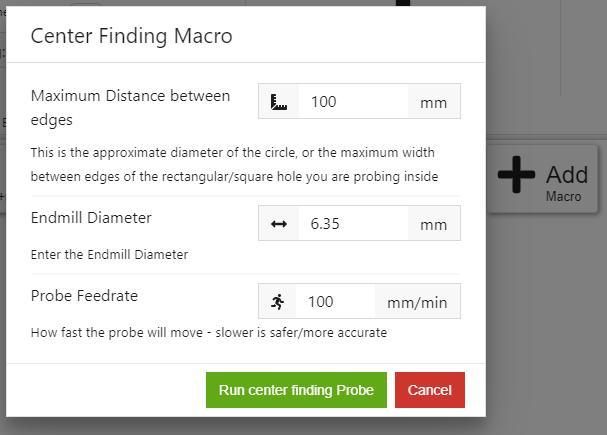Click the mm unit next to endmill diameter
The height and width of the screenshot is (435, 607).
coord(434,223)
